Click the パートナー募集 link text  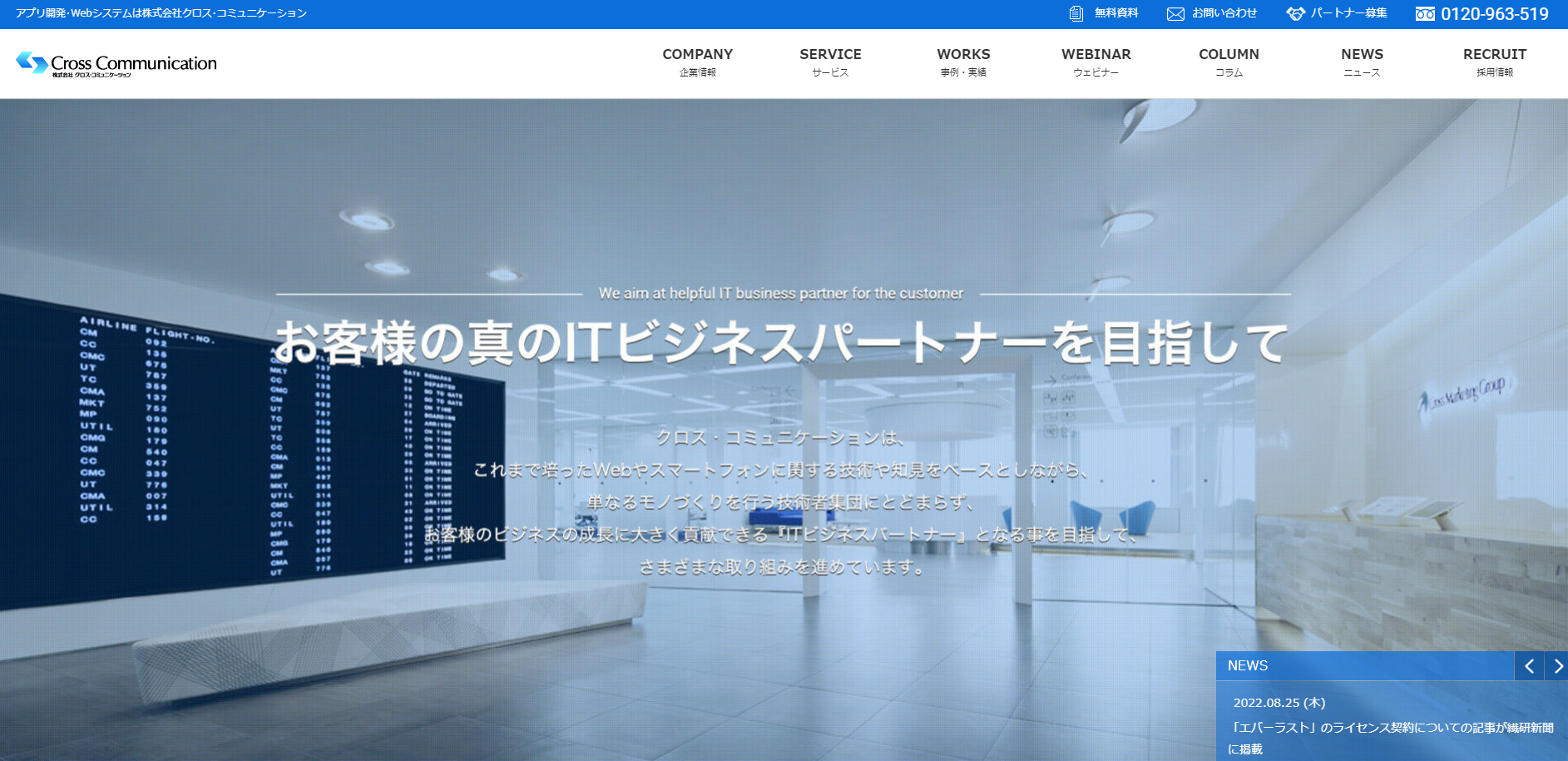(1348, 13)
